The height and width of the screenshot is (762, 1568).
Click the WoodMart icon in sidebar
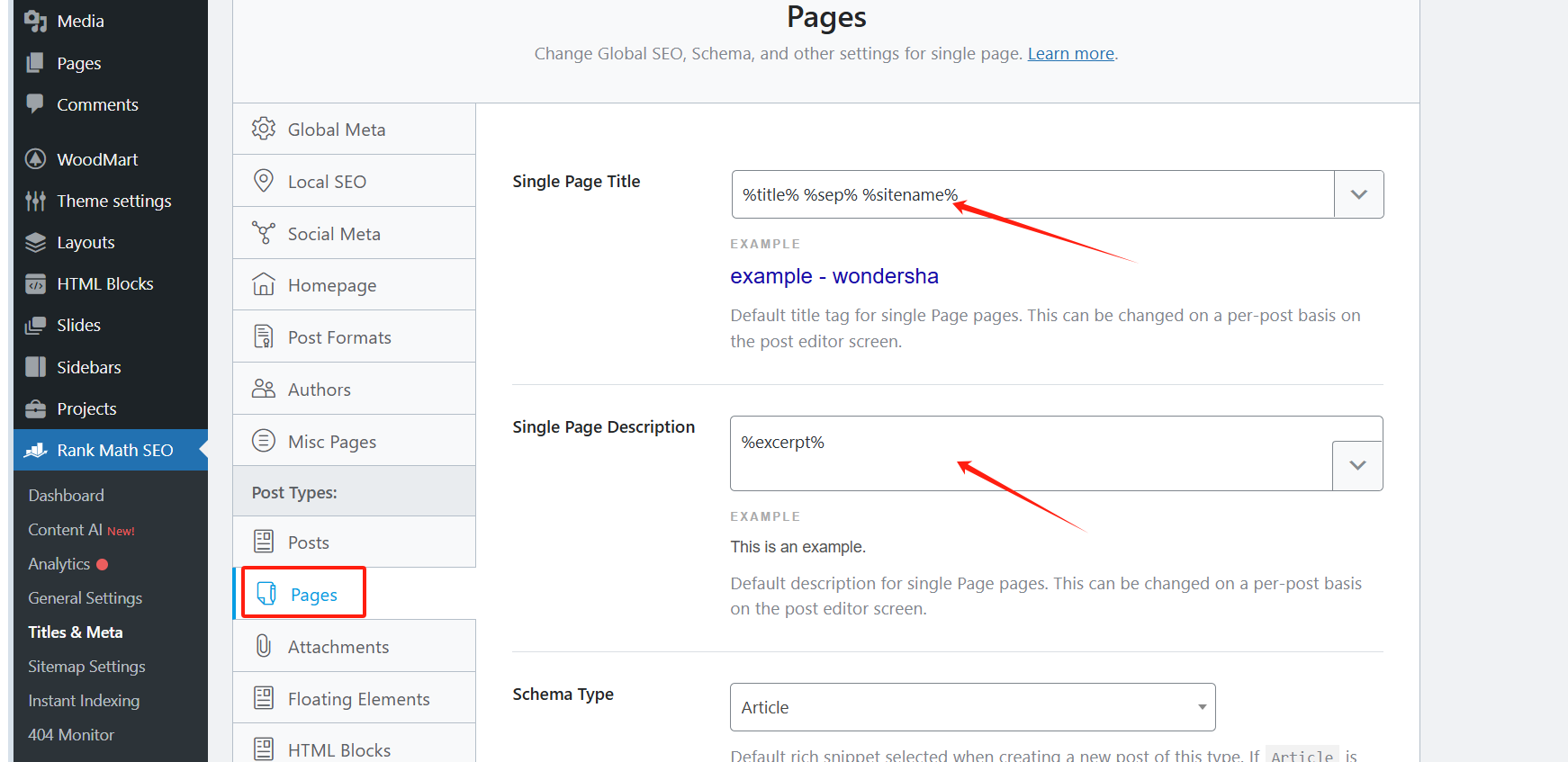click(35, 159)
